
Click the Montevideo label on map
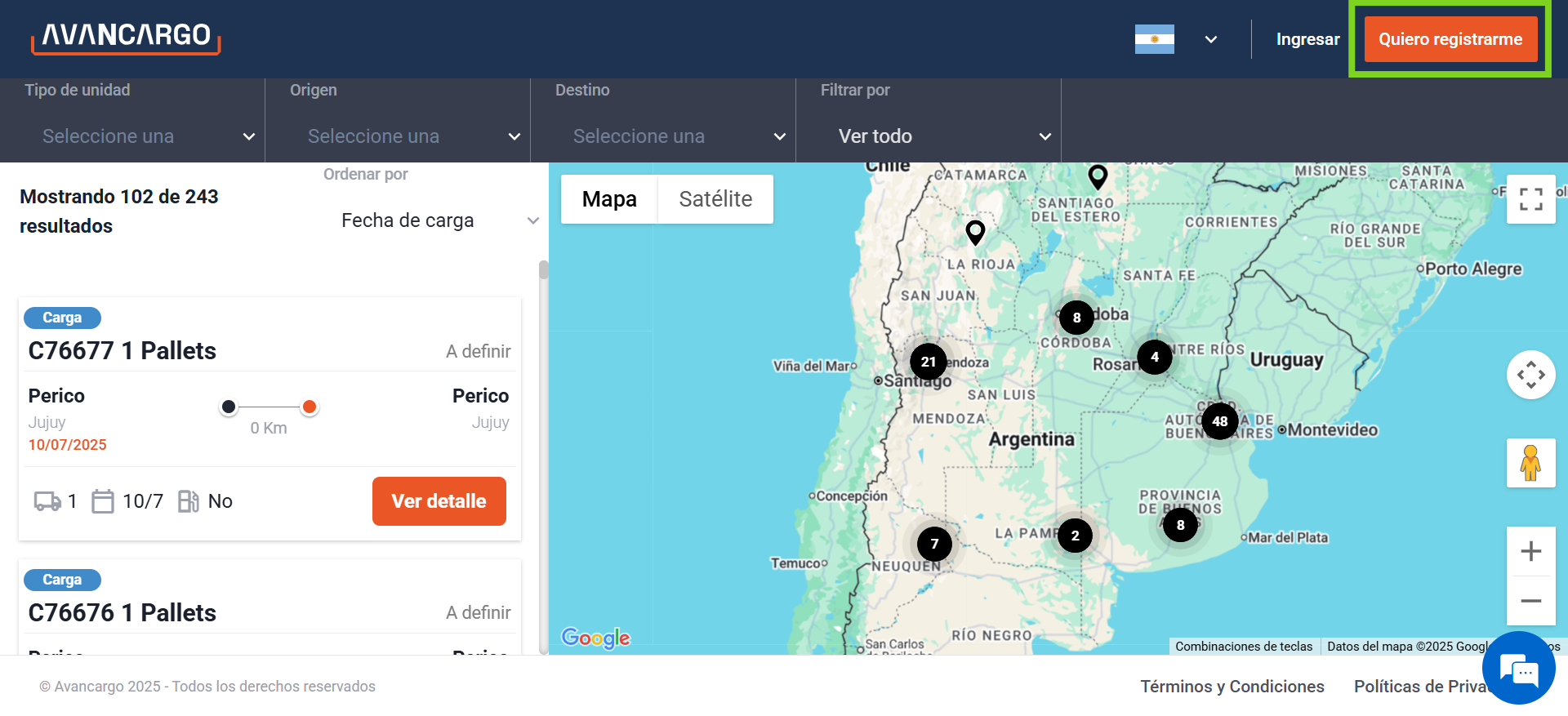tap(1333, 430)
